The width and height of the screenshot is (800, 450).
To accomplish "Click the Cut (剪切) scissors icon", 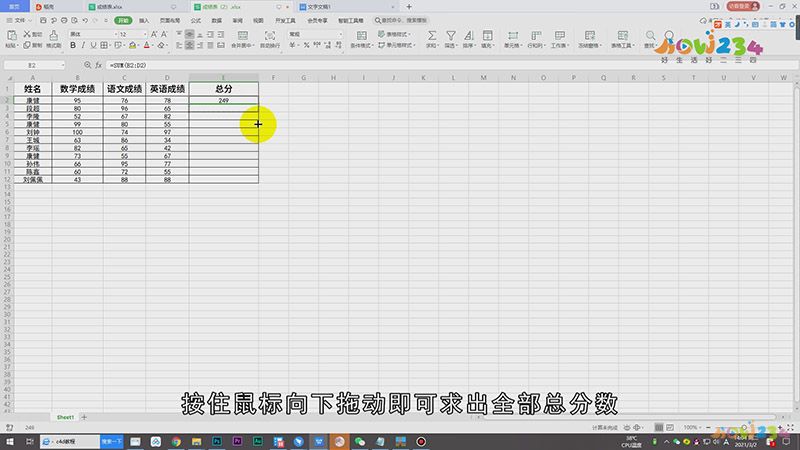I will (27, 34).
